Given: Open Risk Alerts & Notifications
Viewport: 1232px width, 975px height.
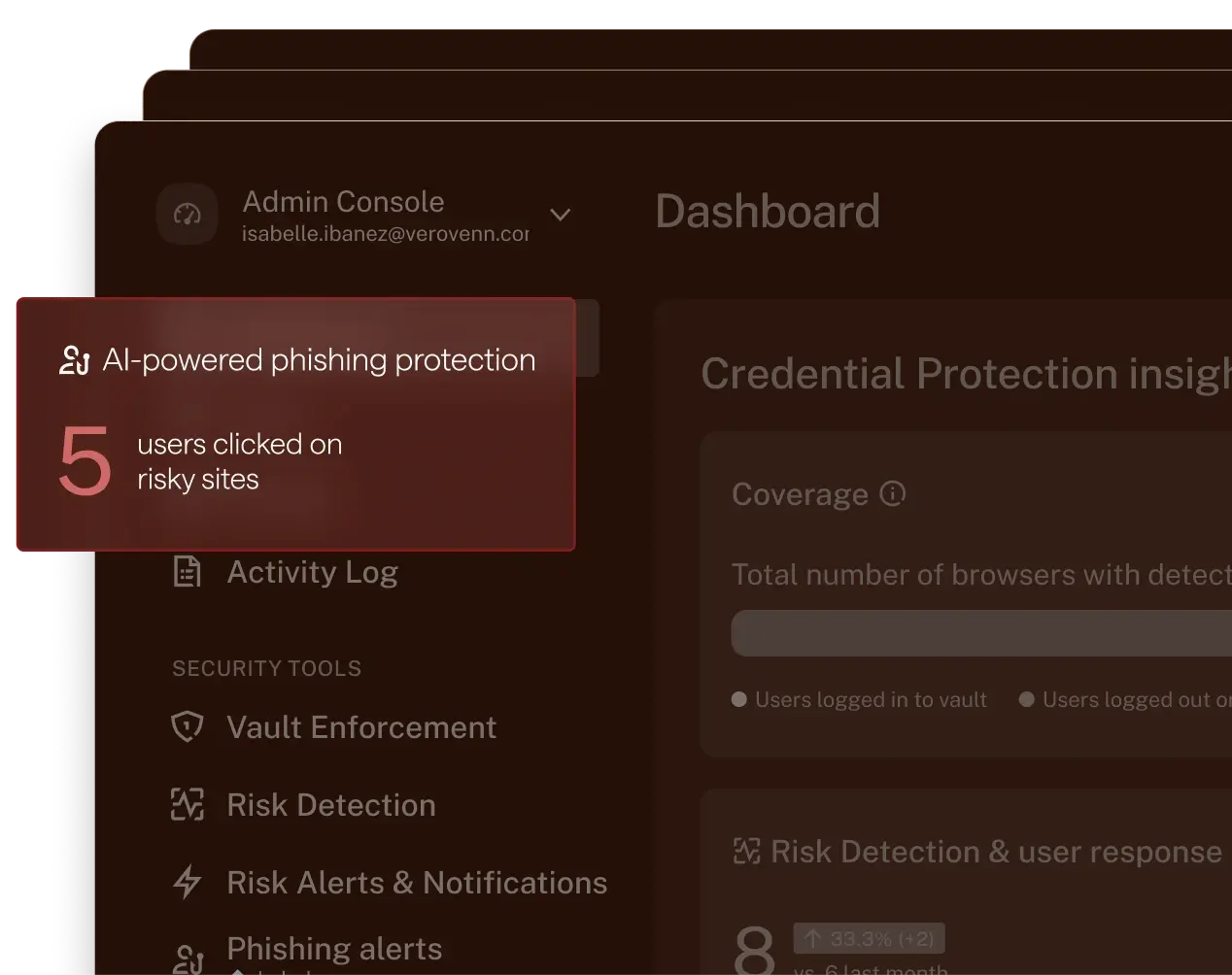Looking at the screenshot, I should point(417,883).
